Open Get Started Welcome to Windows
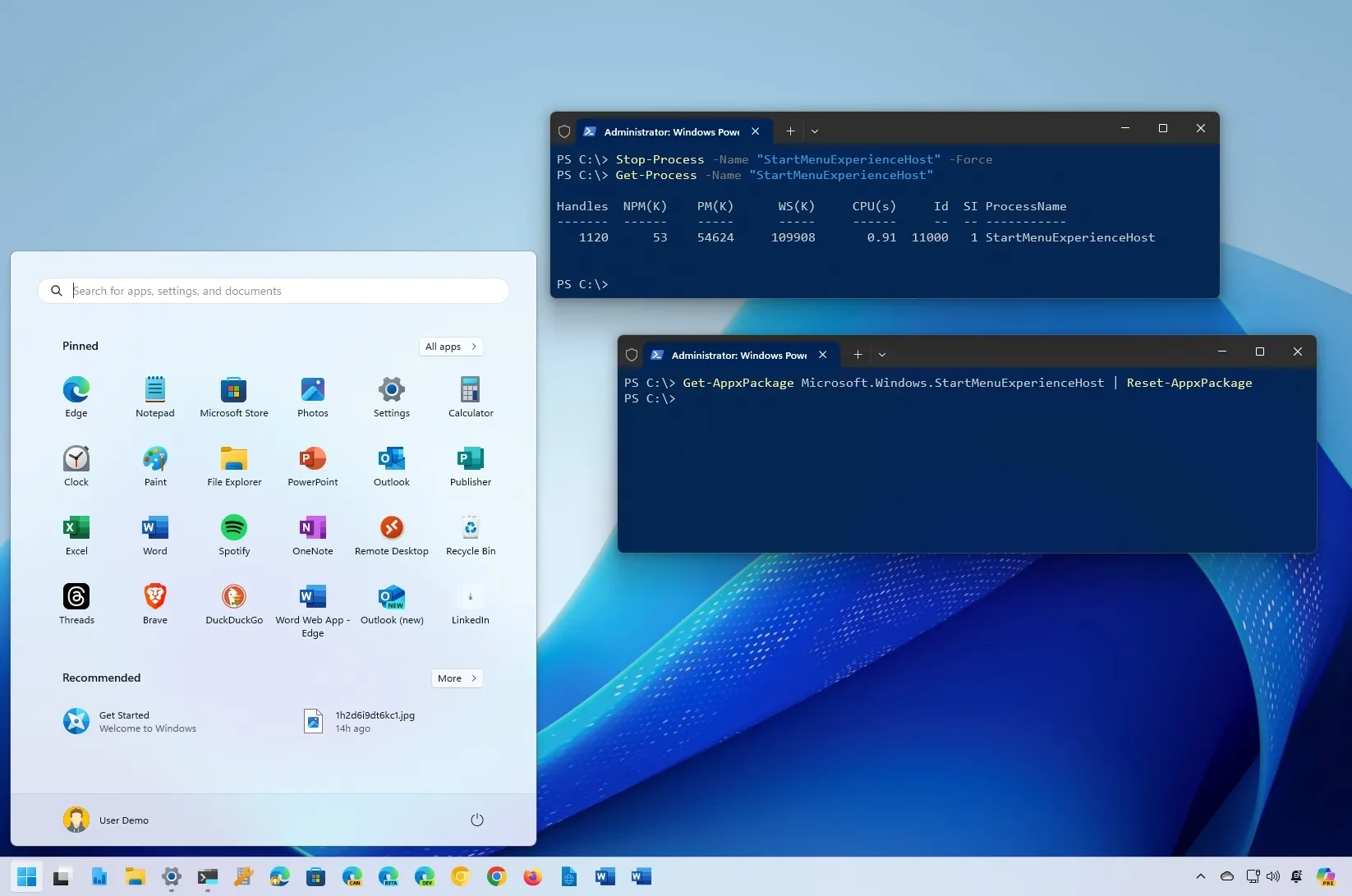Viewport: 1352px width, 896px height. tap(130, 721)
